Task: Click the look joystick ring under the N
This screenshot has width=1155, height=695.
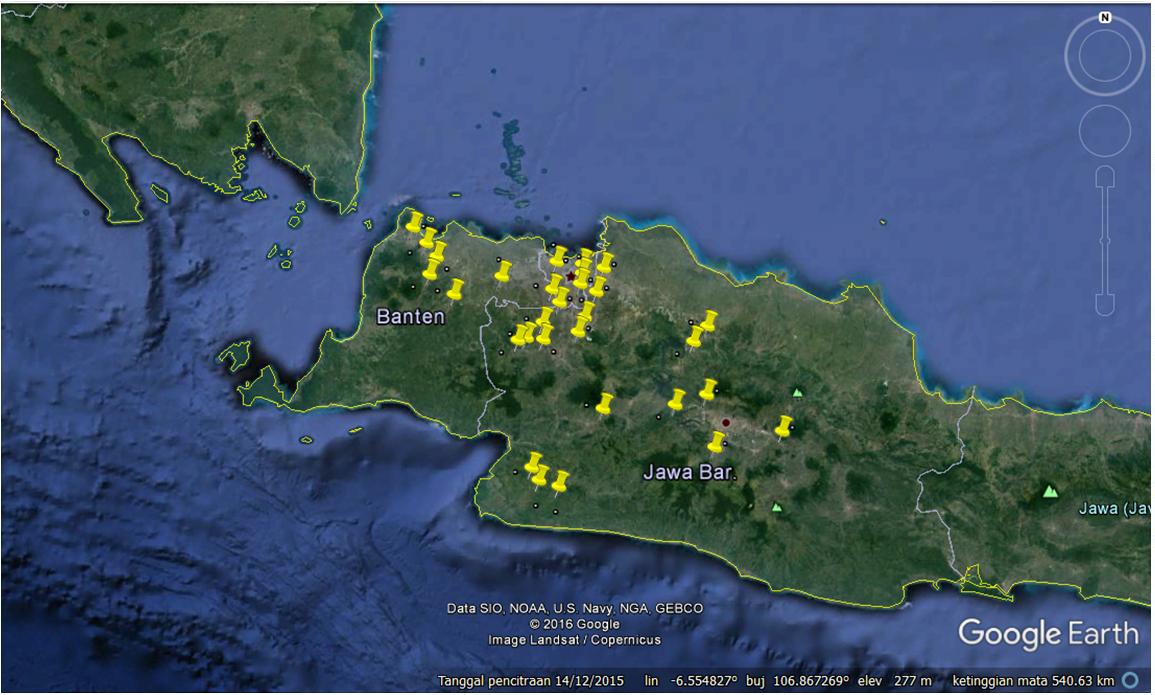Action: [1104, 56]
